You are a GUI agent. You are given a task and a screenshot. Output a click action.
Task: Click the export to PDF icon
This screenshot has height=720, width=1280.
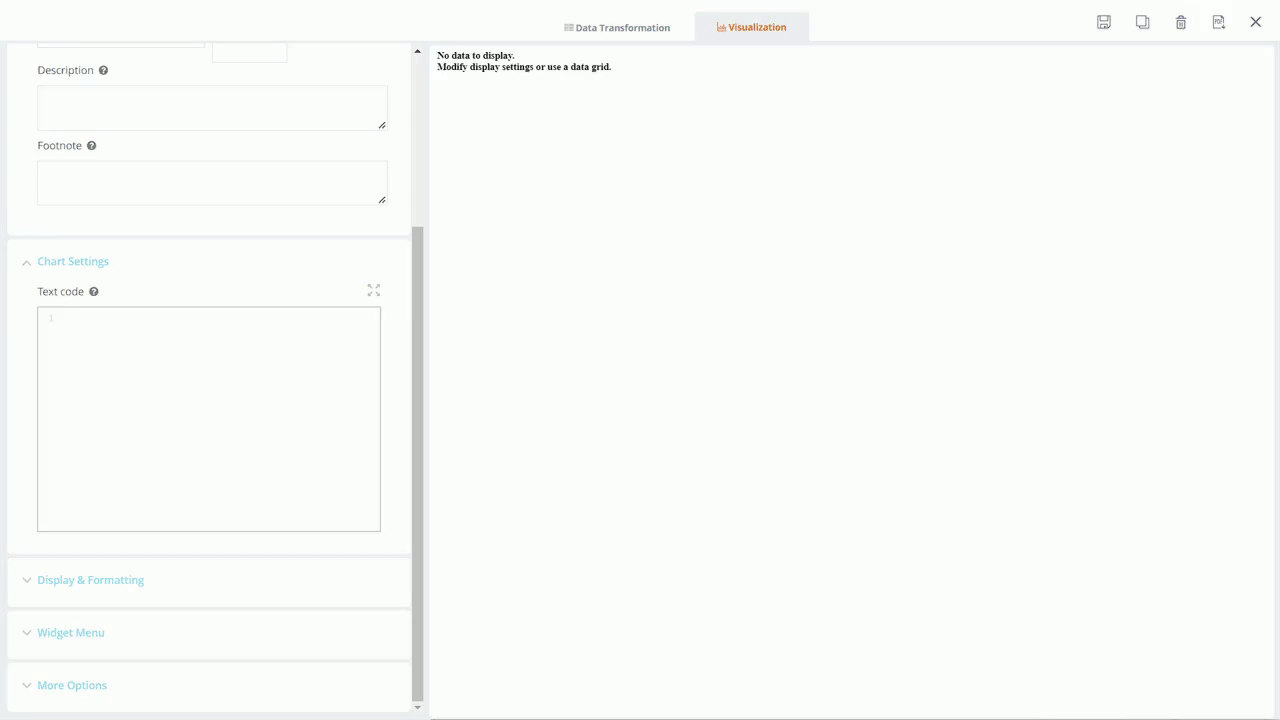coord(1218,22)
